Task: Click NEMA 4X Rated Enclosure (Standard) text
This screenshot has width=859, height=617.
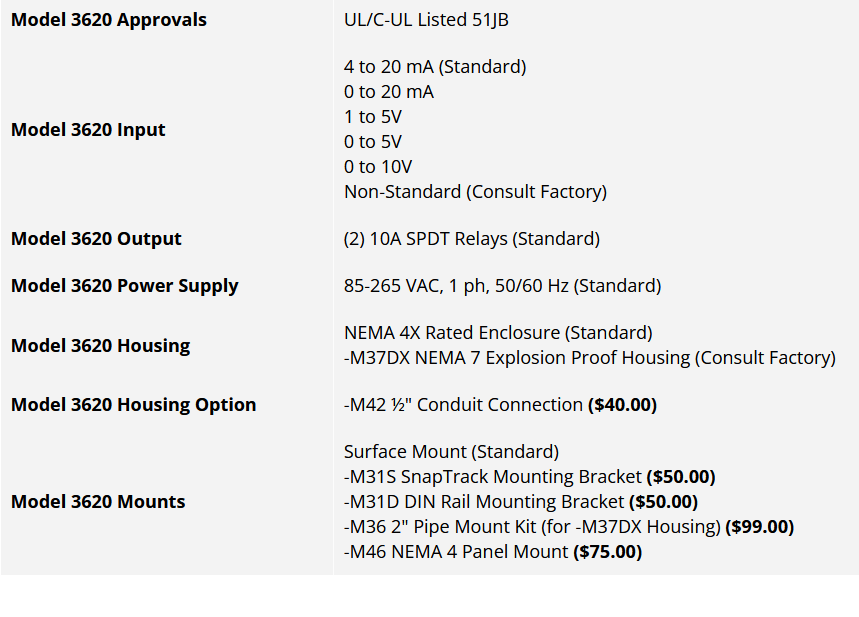Action: [498, 333]
